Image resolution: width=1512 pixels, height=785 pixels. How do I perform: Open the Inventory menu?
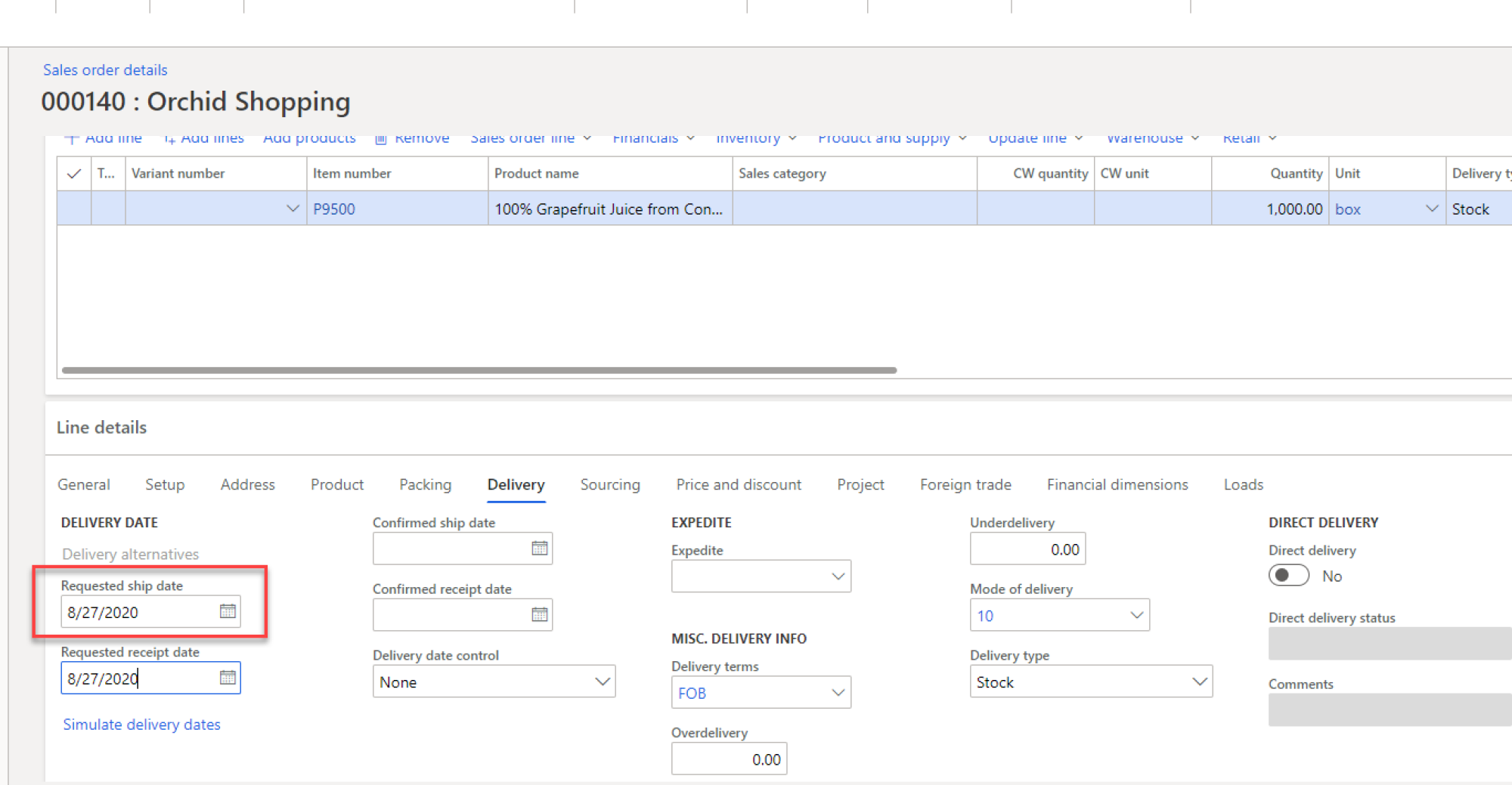[x=756, y=139]
